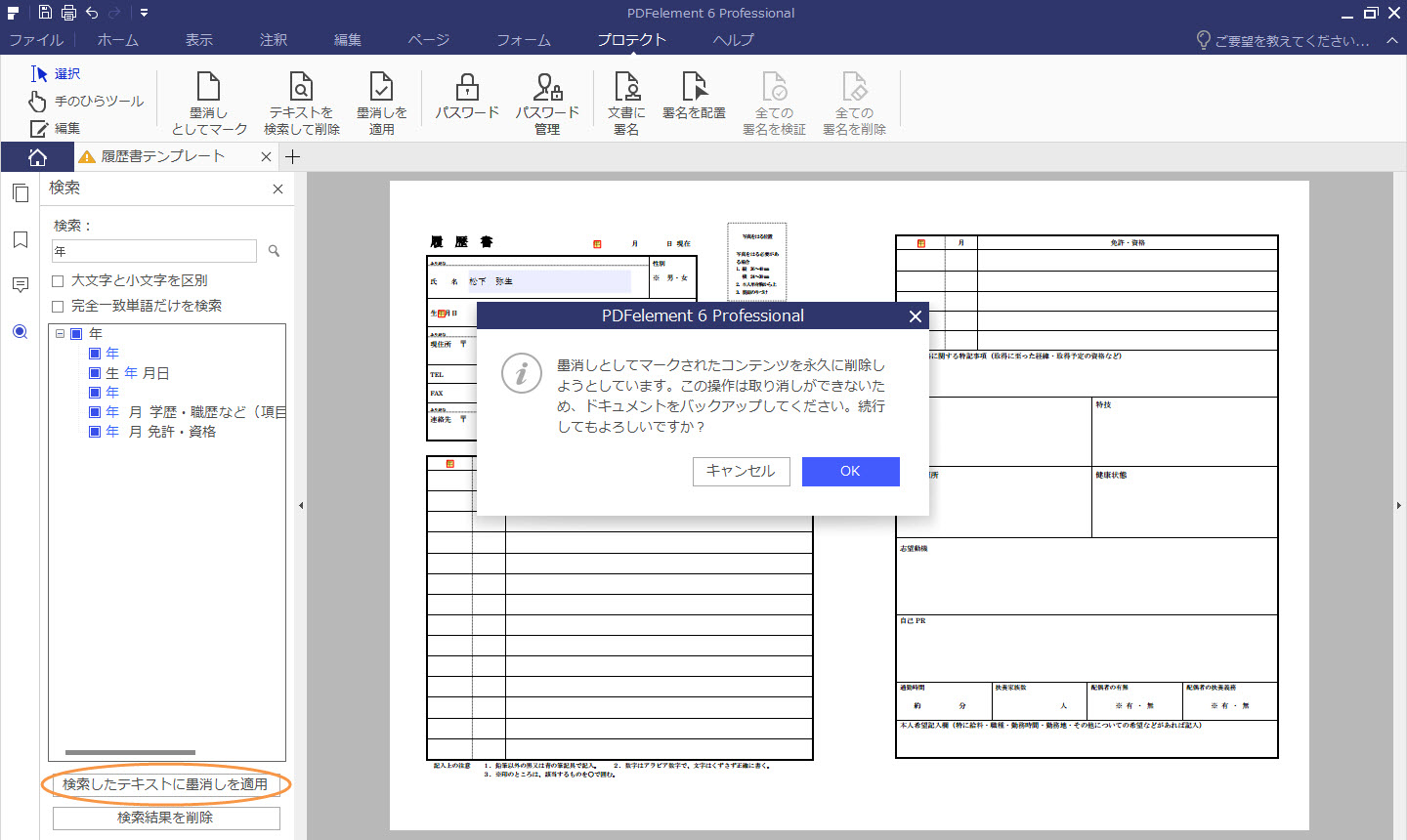Click 全ての署名を削除 tool
The height and width of the screenshot is (840, 1407).
[854, 104]
